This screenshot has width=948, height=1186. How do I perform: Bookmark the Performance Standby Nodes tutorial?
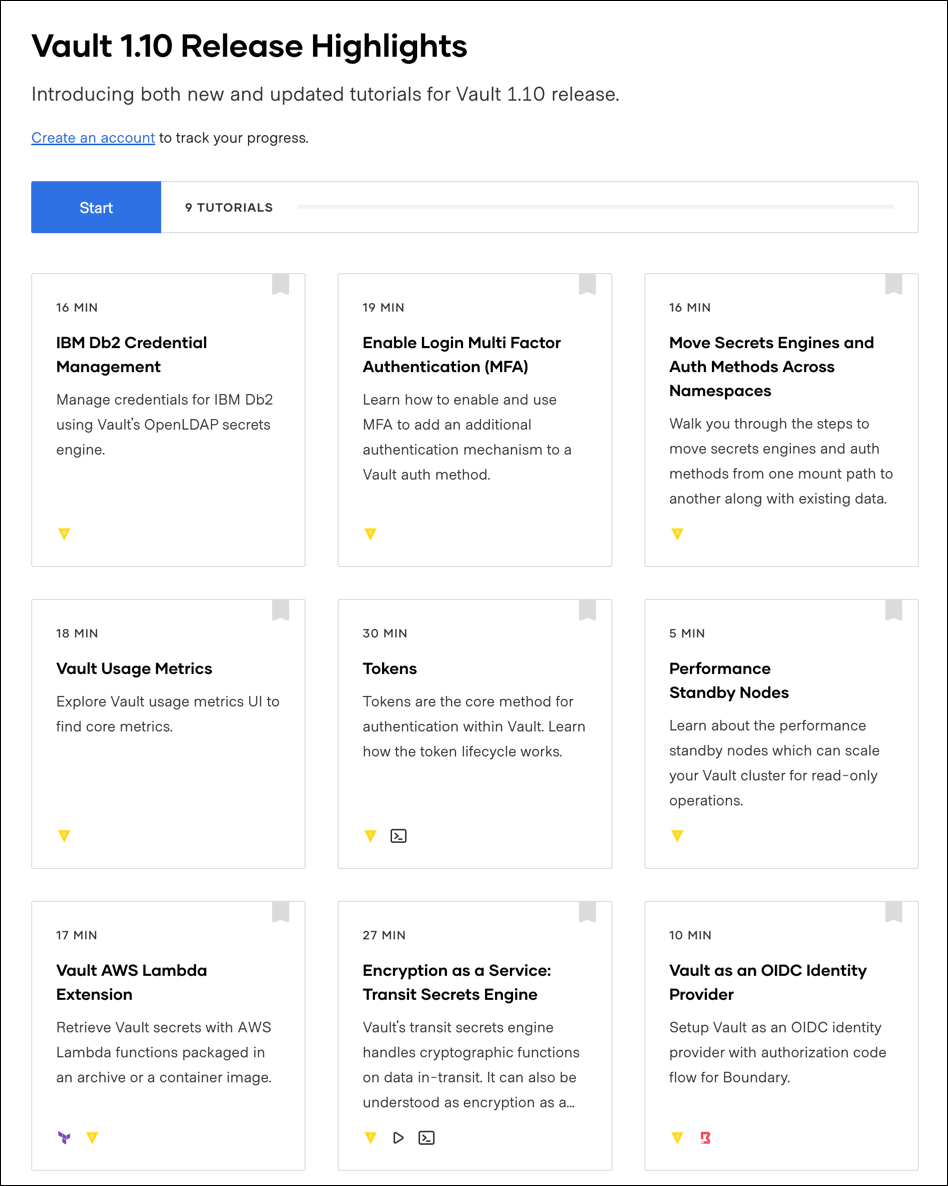893,611
